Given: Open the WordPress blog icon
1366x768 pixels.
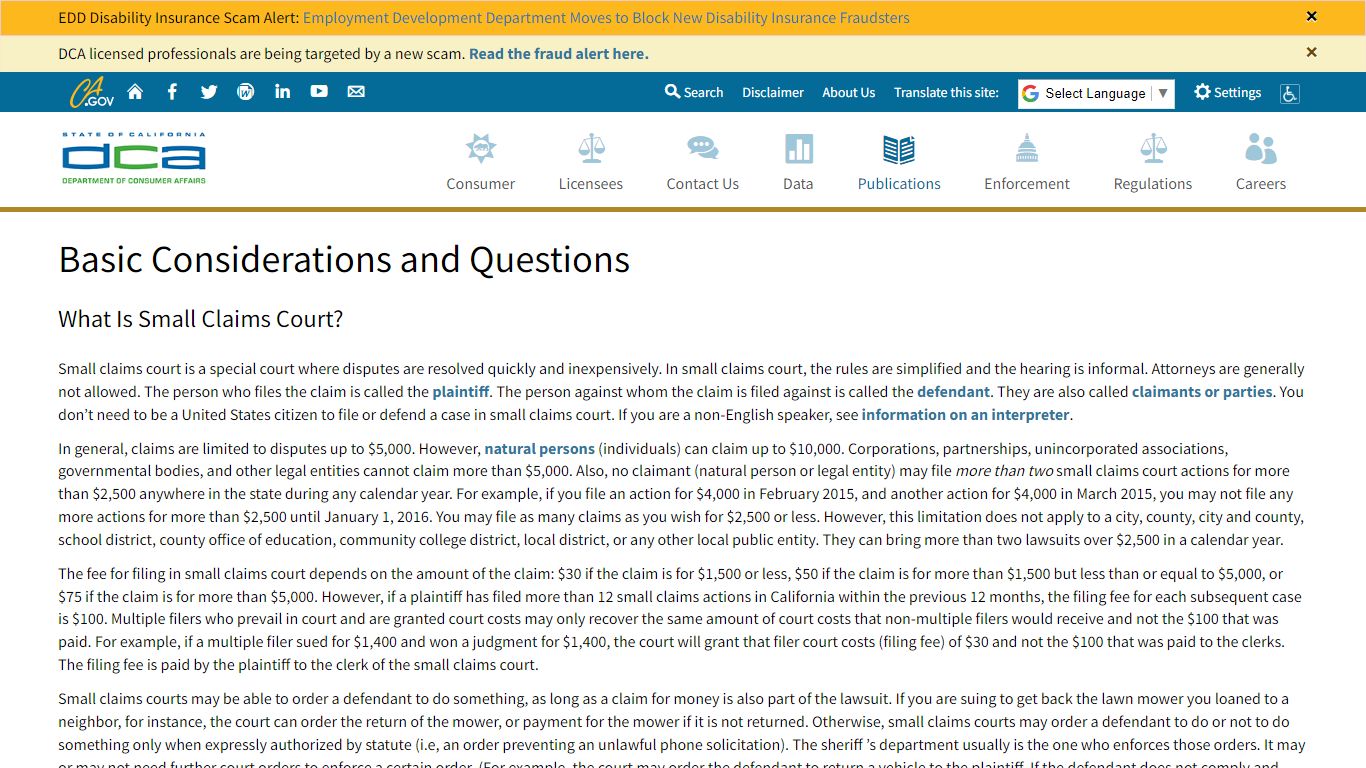Looking at the screenshot, I should [x=246, y=92].
